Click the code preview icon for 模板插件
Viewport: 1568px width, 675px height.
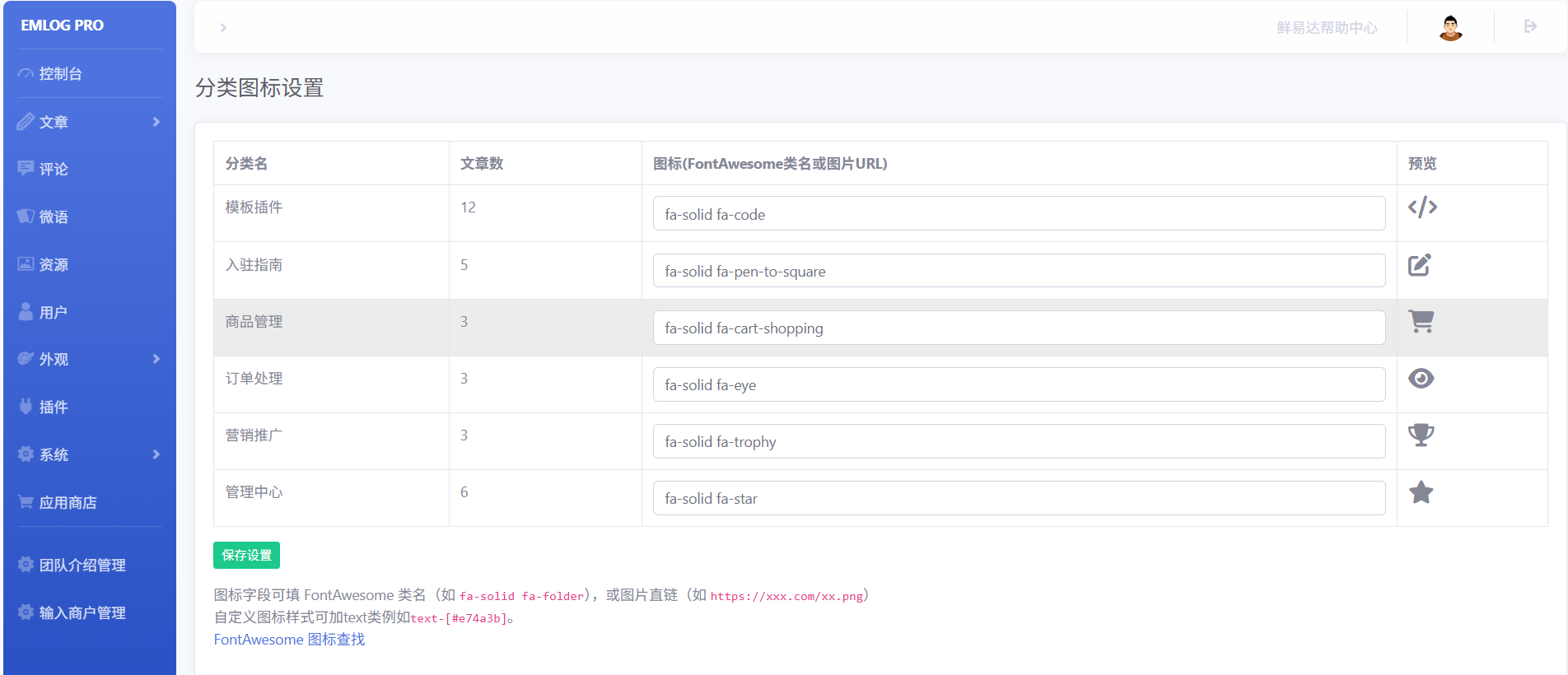[1422, 207]
